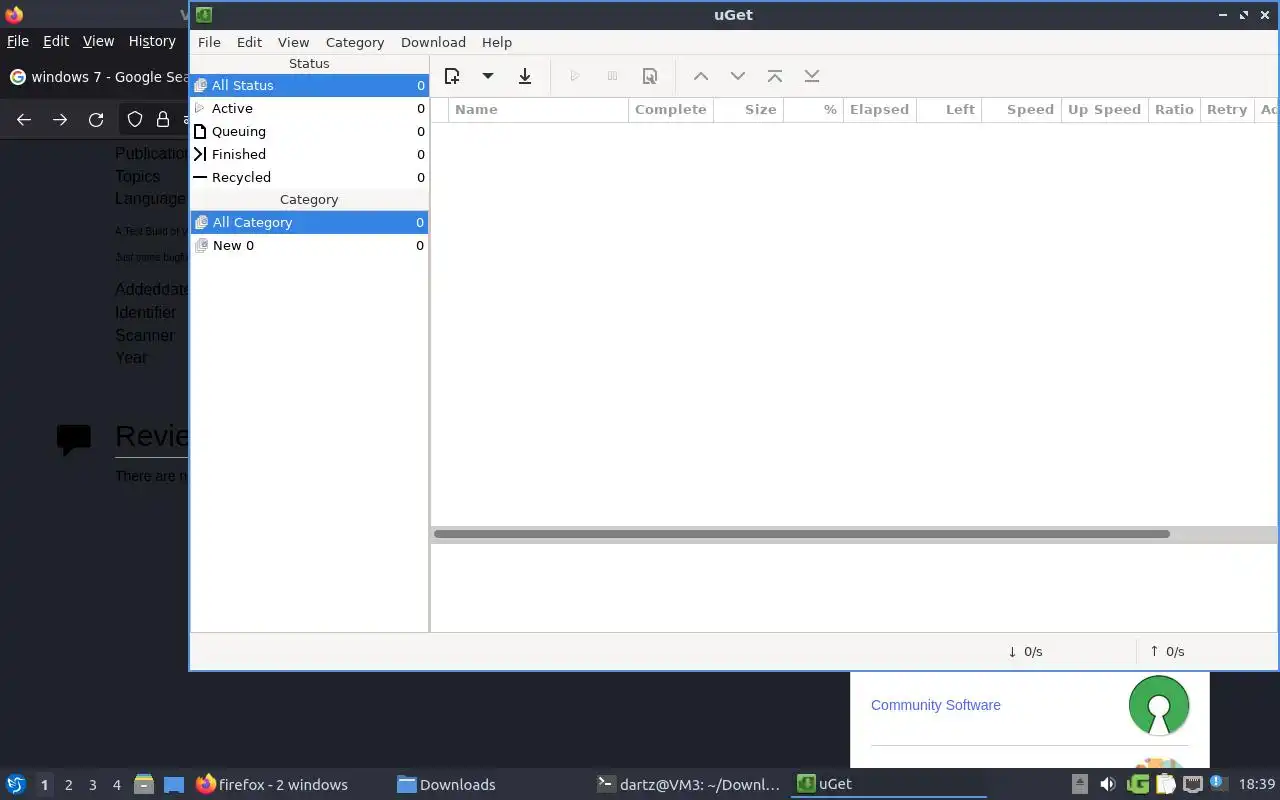Click the Name column header
The height and width of the screenshot is (800, 1280).
click(x=539, y=109)
